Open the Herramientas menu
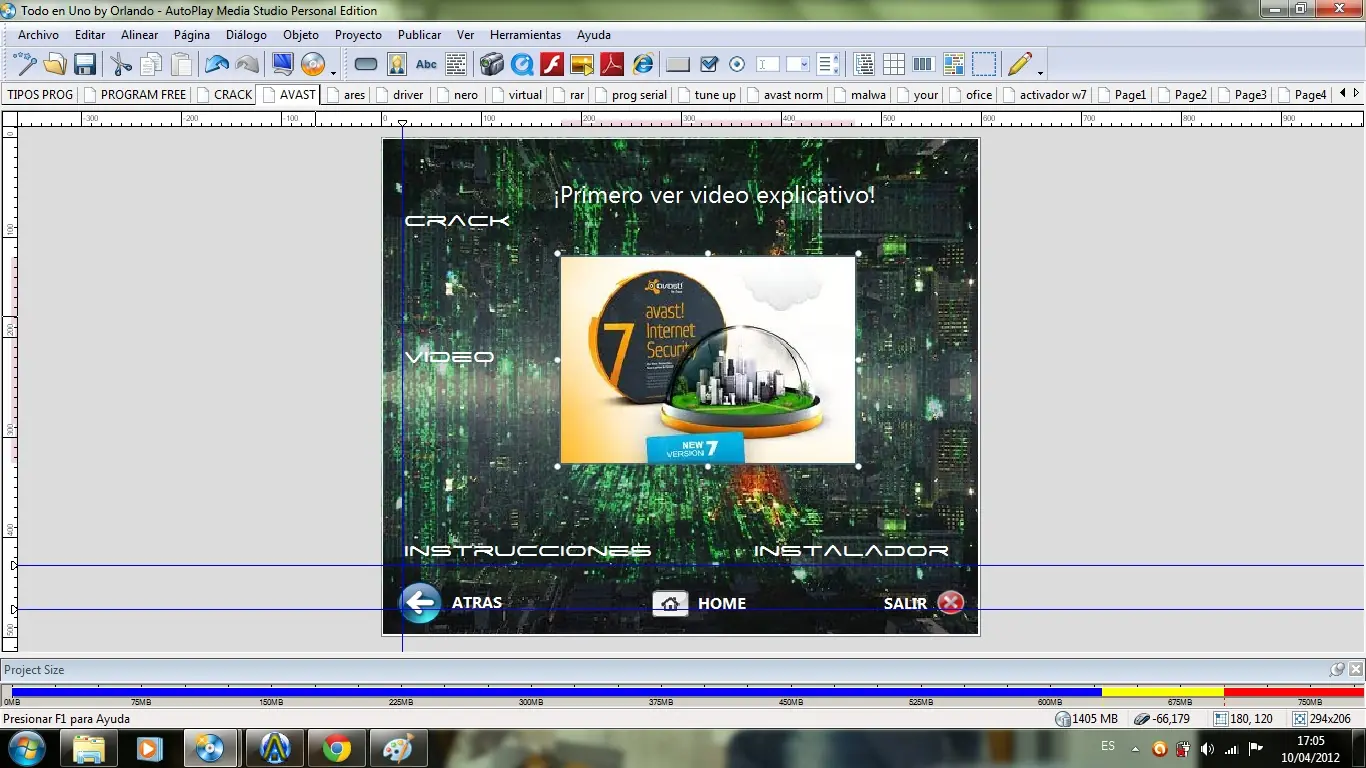Screen dimensions: 1366x768 525,35
